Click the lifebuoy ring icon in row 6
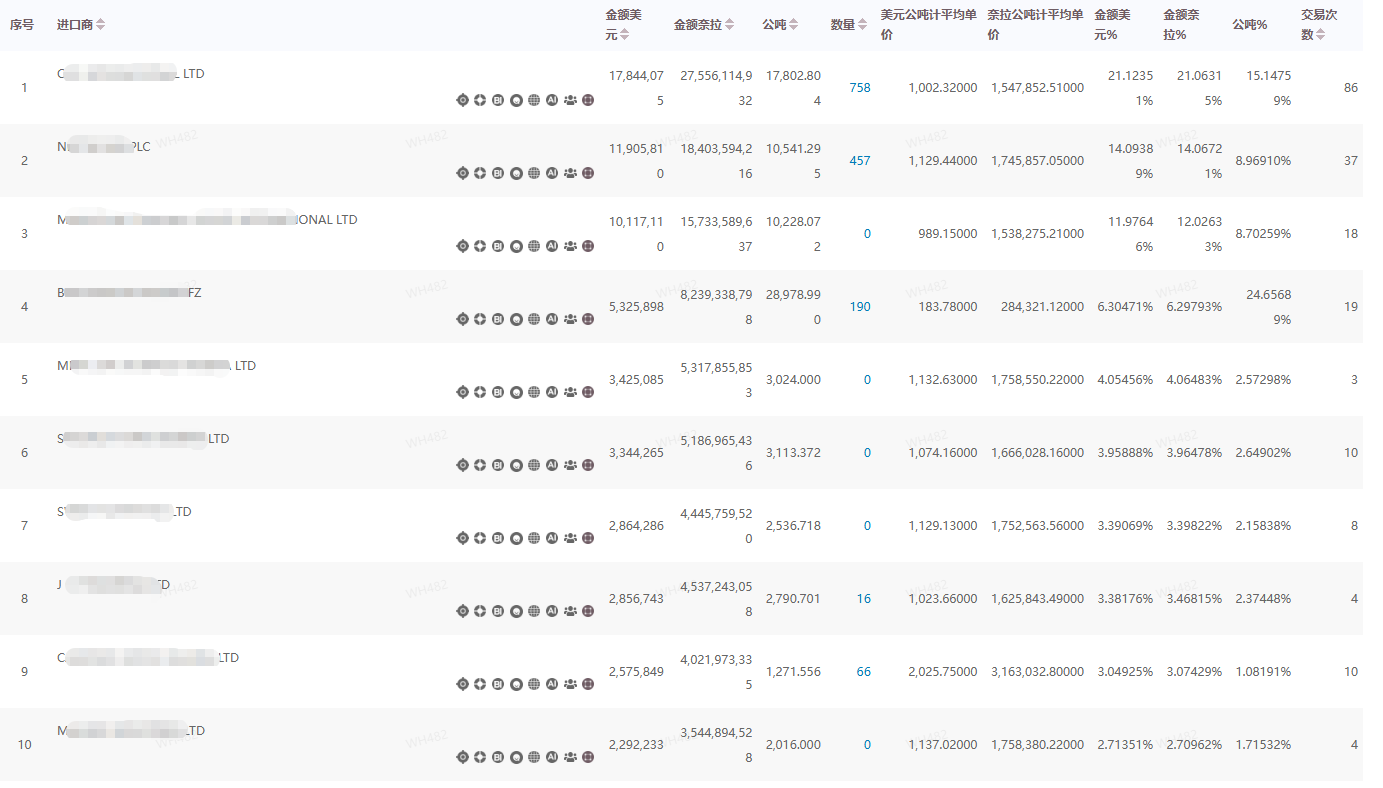Screen dimensions: 1383x788 click(x=480, y=465)
